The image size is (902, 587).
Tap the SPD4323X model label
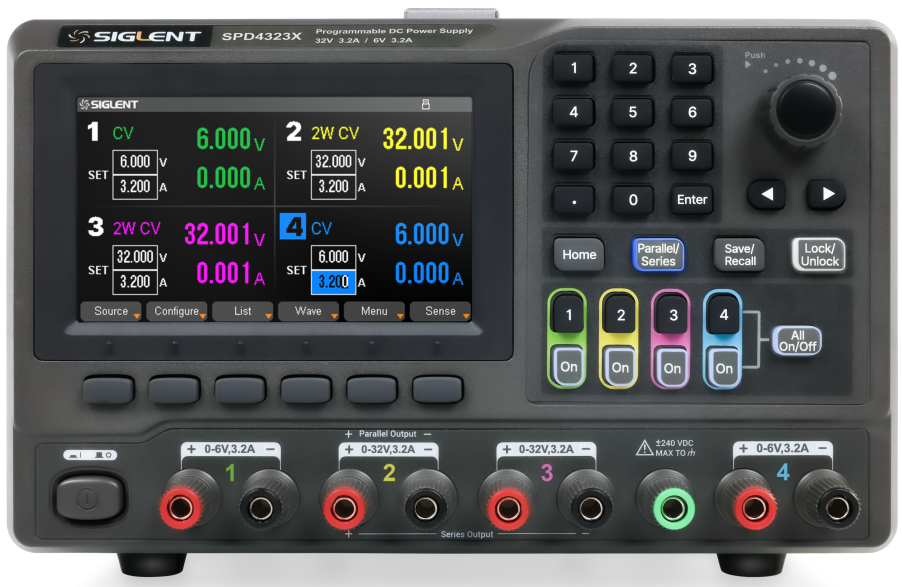tap(262, 36)
